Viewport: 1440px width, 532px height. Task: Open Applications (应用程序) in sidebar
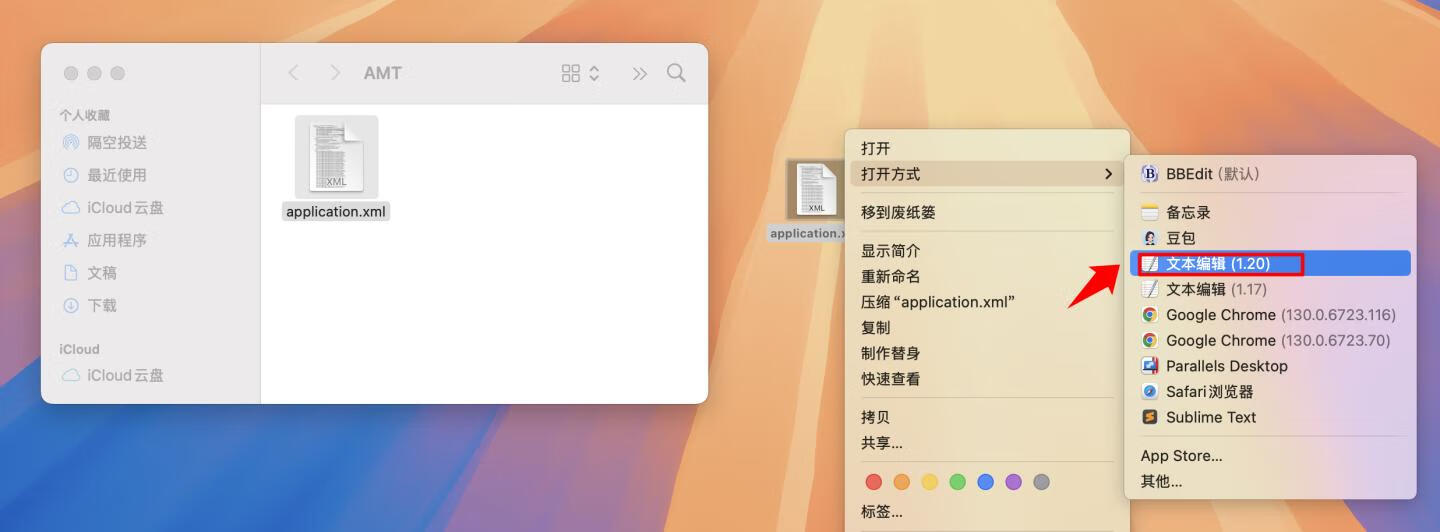pos(116,240)
